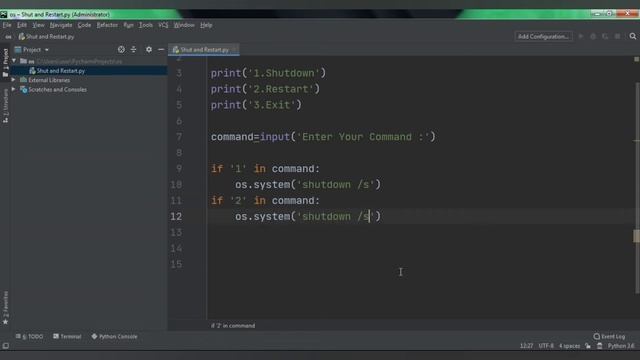Open the UTF-8 encoding selector
Viewport: 640px width, 360px height.
point(546,346)
